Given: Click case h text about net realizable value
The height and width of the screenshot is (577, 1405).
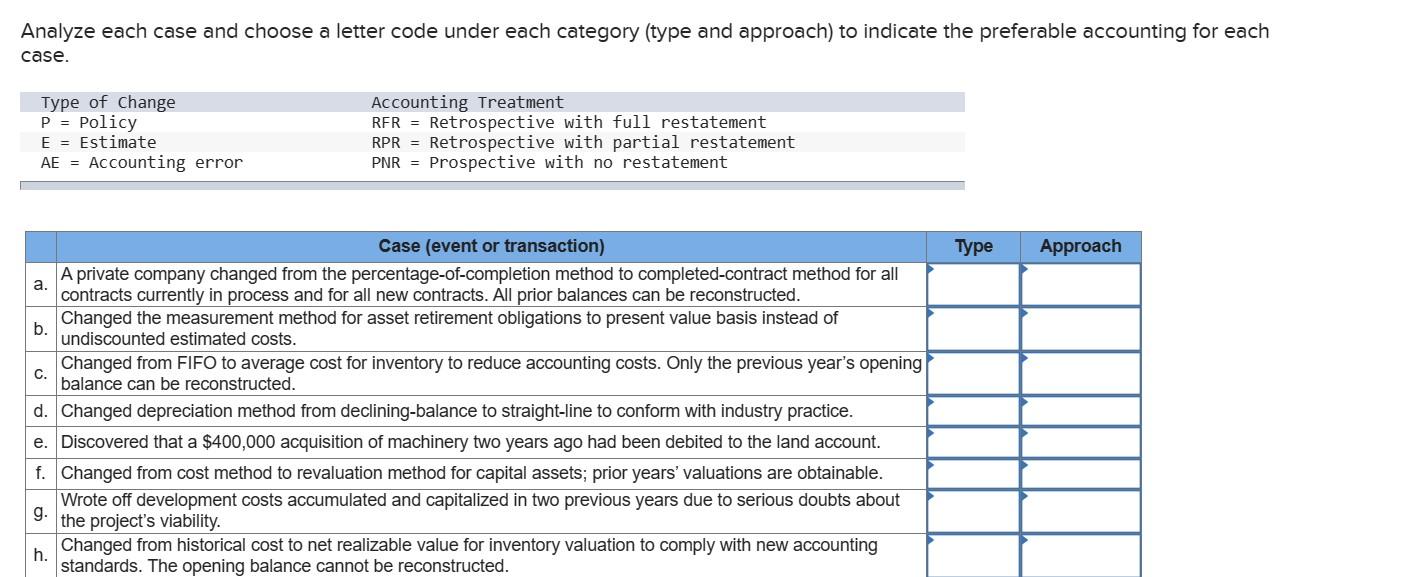Looking at the screenshot, I should point(469,555).
